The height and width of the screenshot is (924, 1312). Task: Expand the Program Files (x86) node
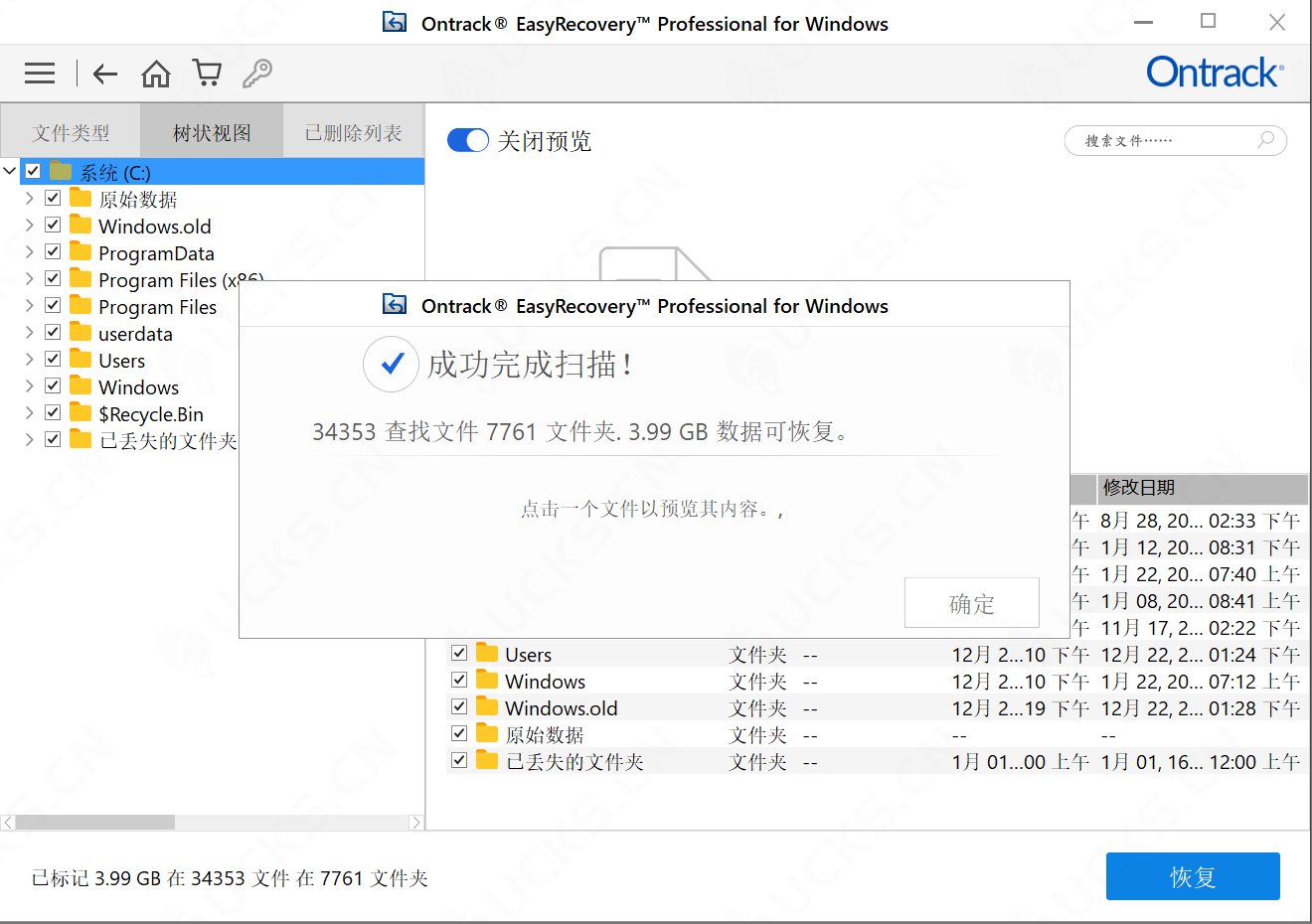click(x=30, y=279)
